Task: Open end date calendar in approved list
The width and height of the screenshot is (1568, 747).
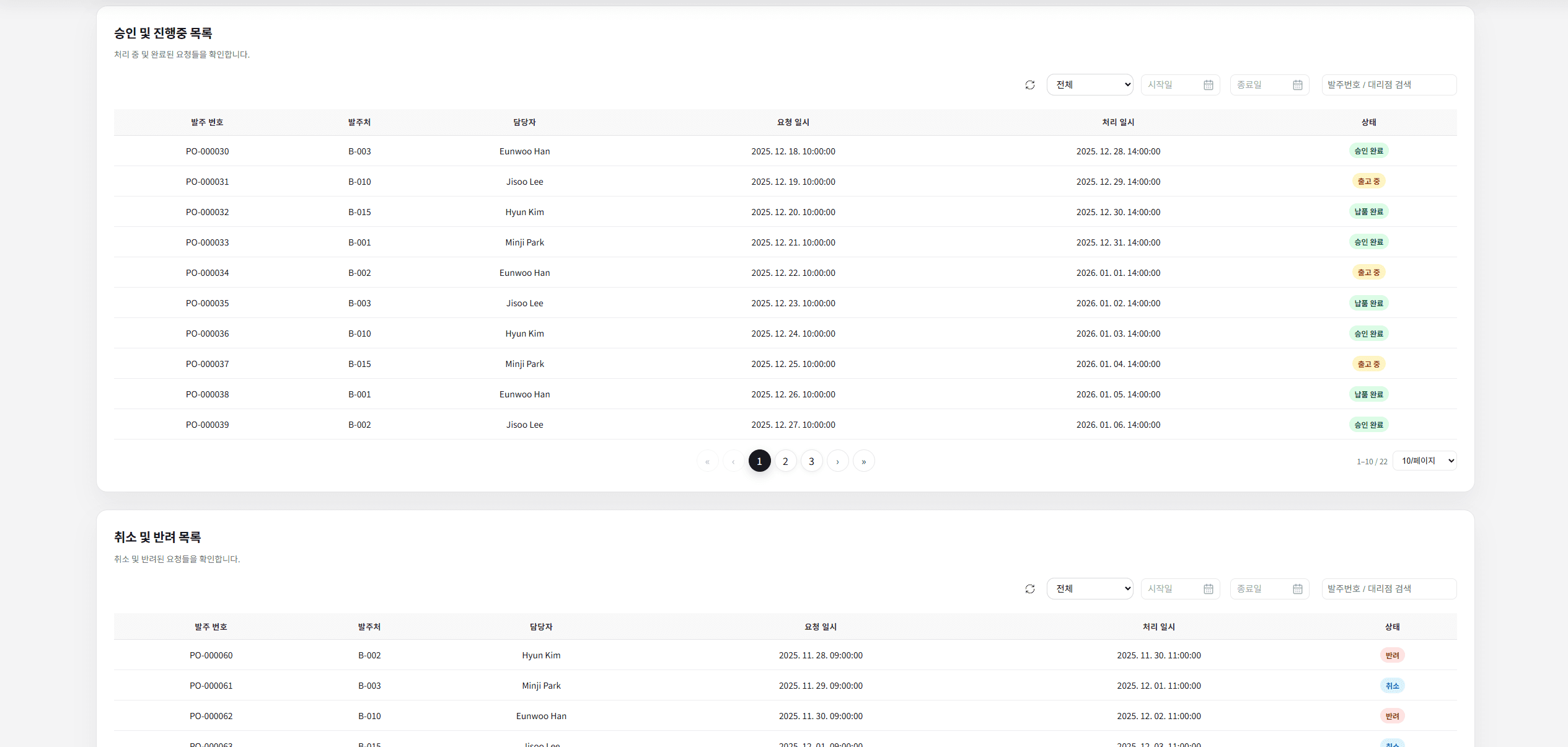Action: (x=1297, y=85)
